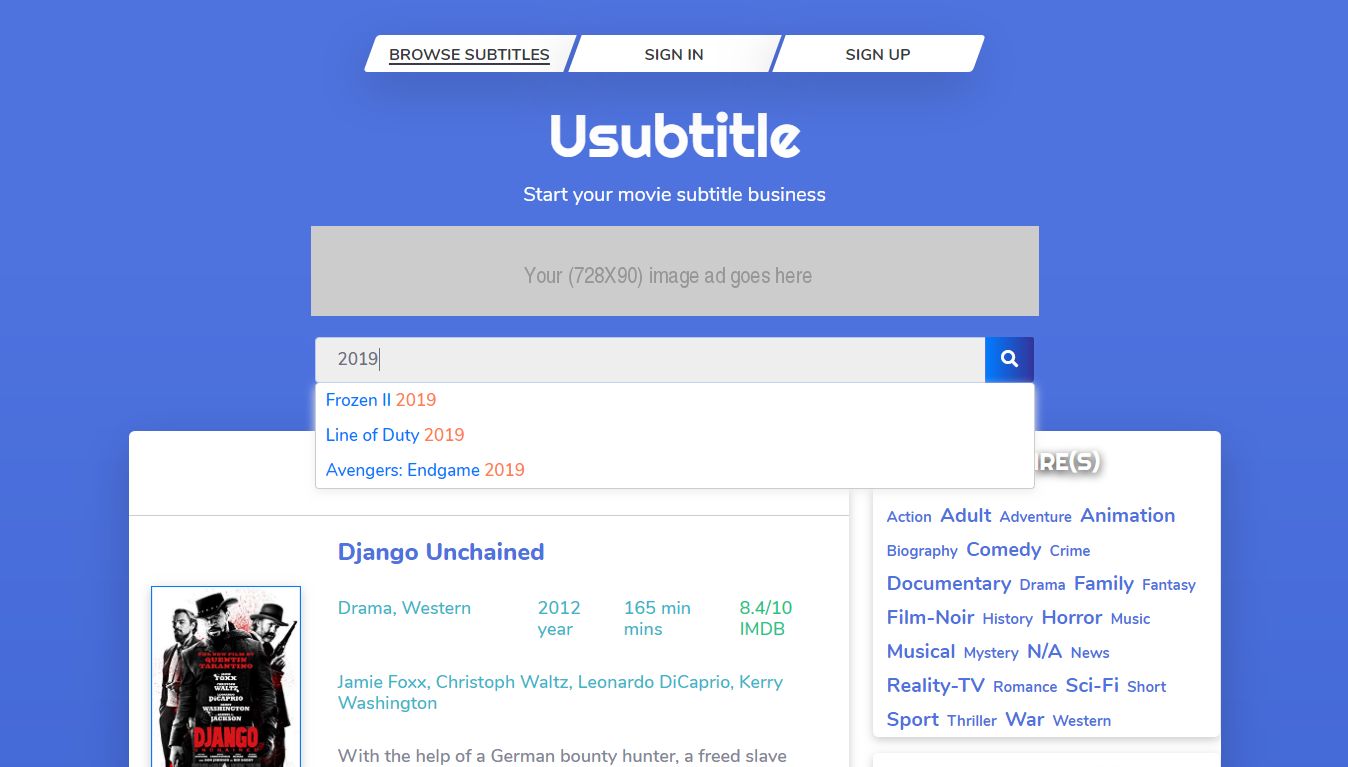Image resolution: width=1348 pixels, height=767 pixels.
Task: Open the Short genre tag
Action: 1146,687
